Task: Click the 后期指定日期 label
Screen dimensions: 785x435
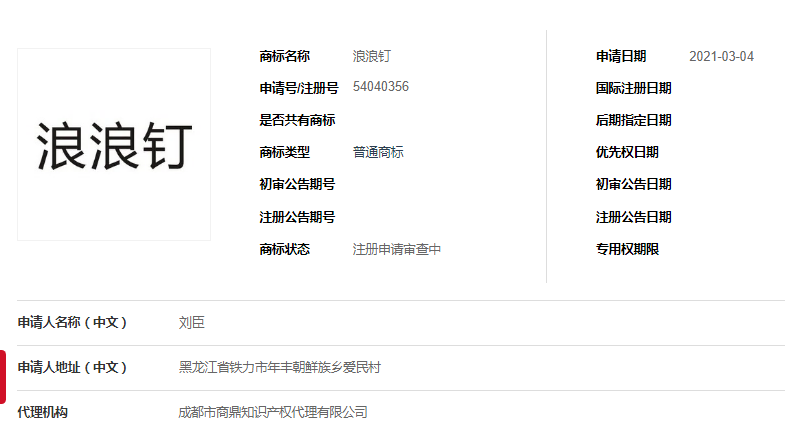Action: [634, 120]
